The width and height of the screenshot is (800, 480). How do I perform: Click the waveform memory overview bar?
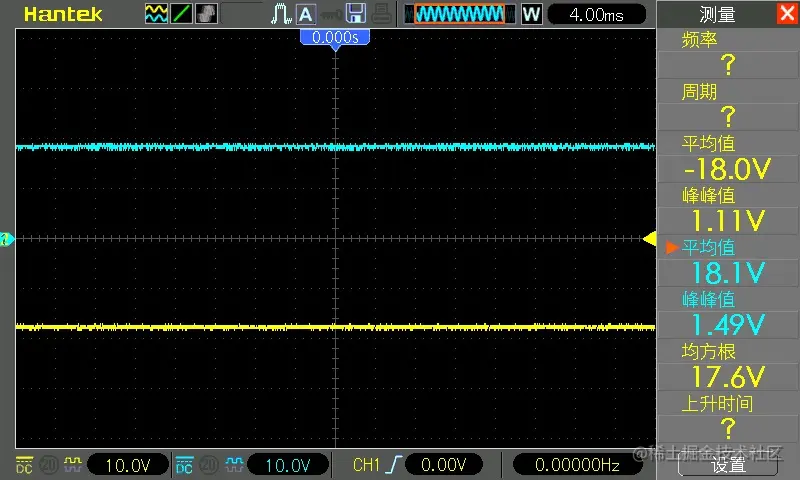460,14
